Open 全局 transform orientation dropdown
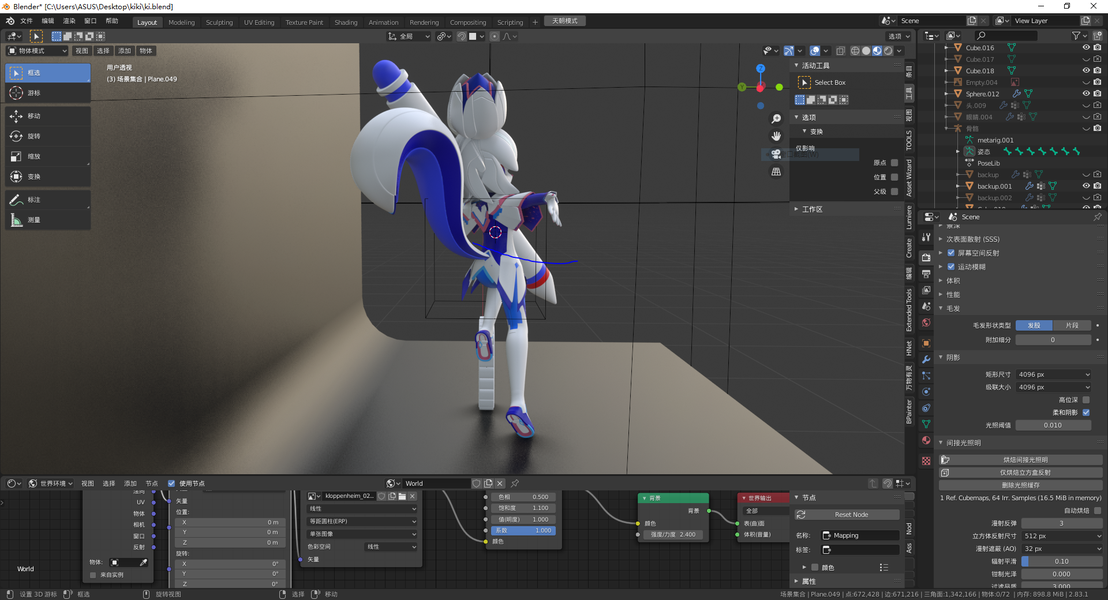 [409, 36]
